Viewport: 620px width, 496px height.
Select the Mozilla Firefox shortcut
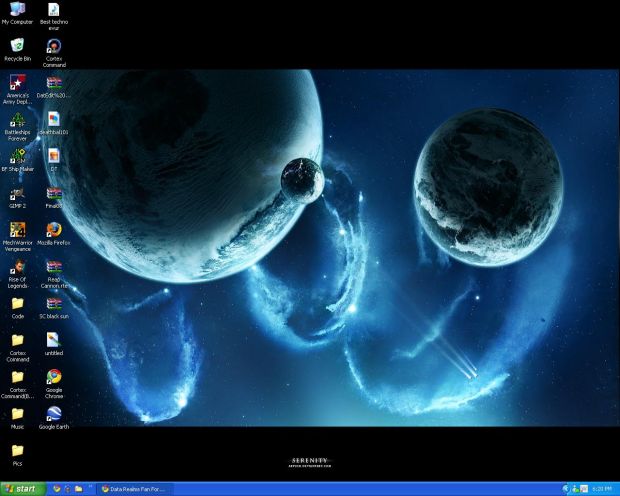pyautogui.click(x=54, y=233)
